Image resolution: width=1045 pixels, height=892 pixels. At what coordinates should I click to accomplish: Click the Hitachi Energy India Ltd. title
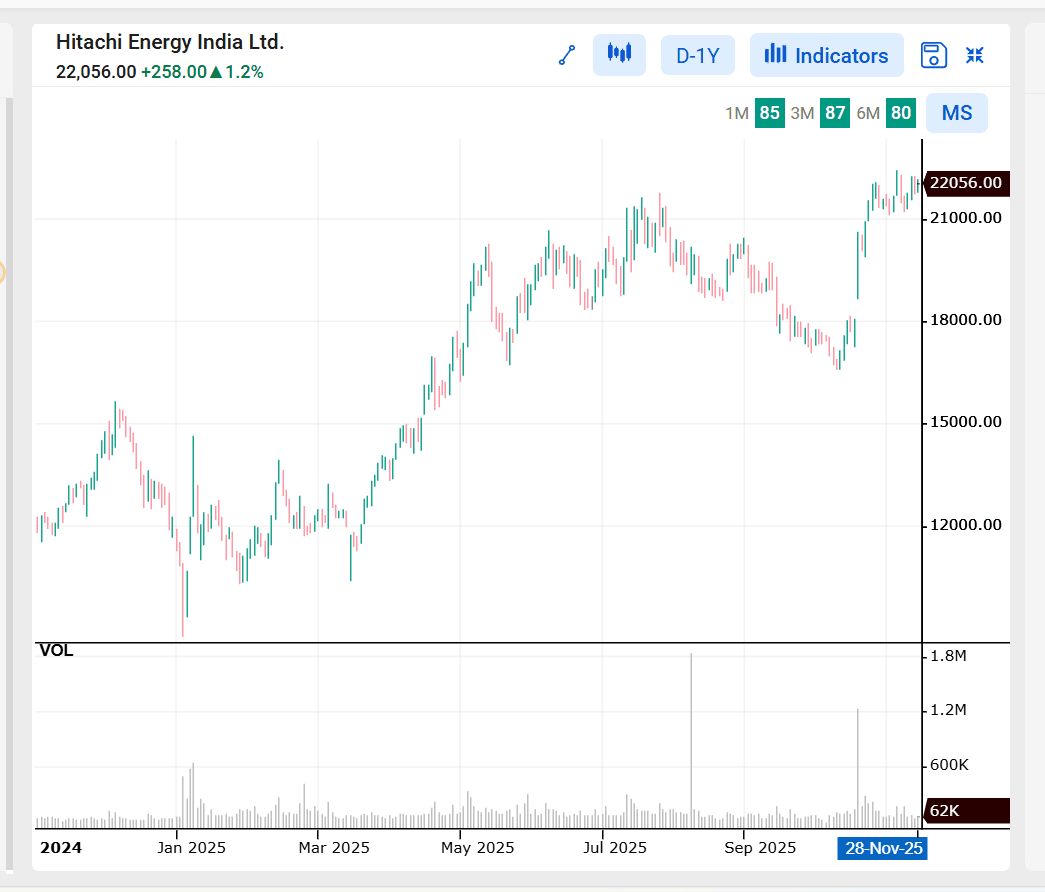[170, 42]
